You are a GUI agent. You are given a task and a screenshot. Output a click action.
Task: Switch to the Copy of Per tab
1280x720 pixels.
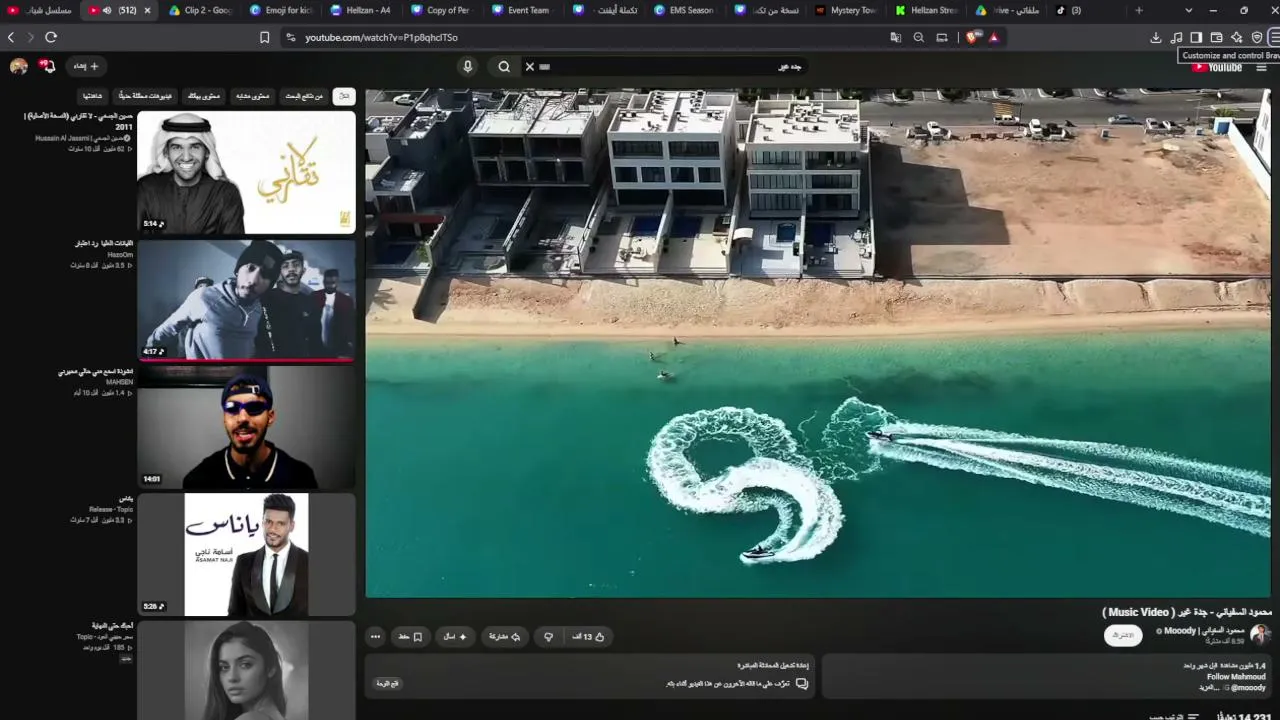[x=442, y=10]
